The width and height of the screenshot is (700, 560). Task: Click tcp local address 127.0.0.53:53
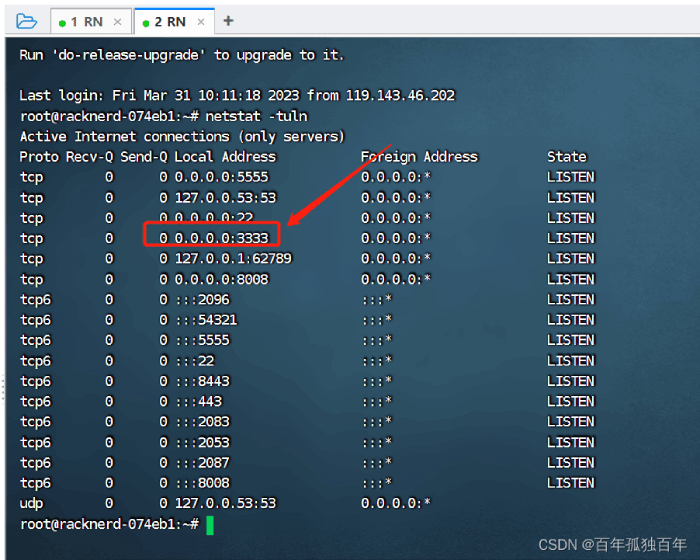pyautogui.click(x=225, y=197)
